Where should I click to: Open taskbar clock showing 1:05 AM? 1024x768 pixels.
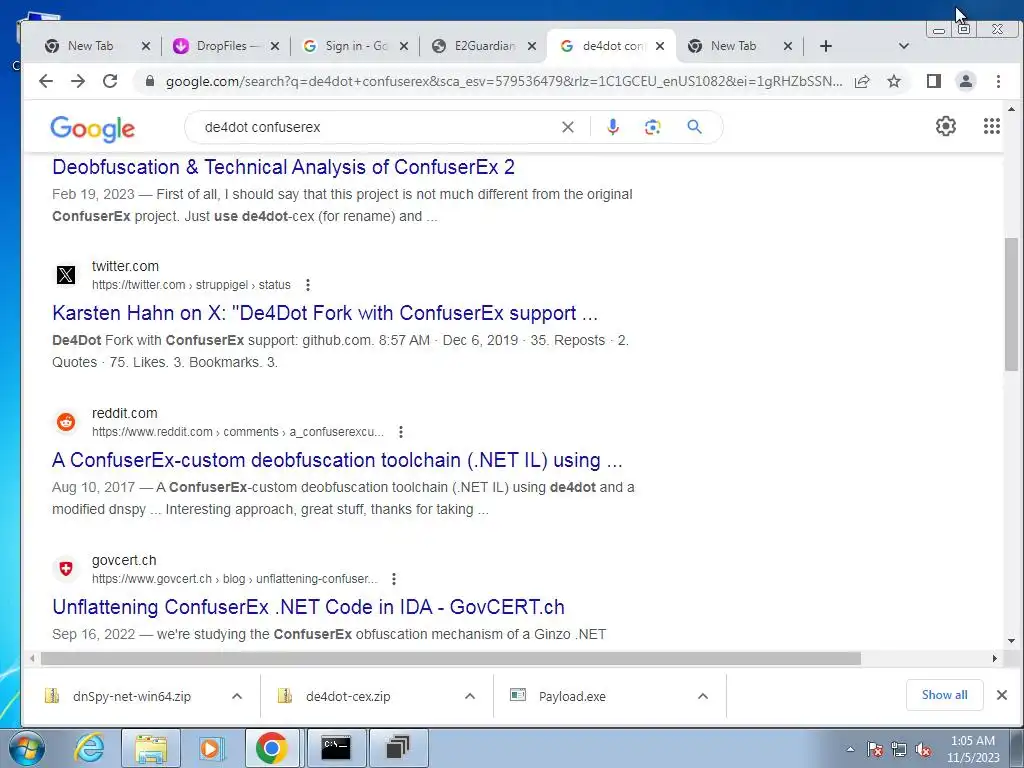[973, 749]
